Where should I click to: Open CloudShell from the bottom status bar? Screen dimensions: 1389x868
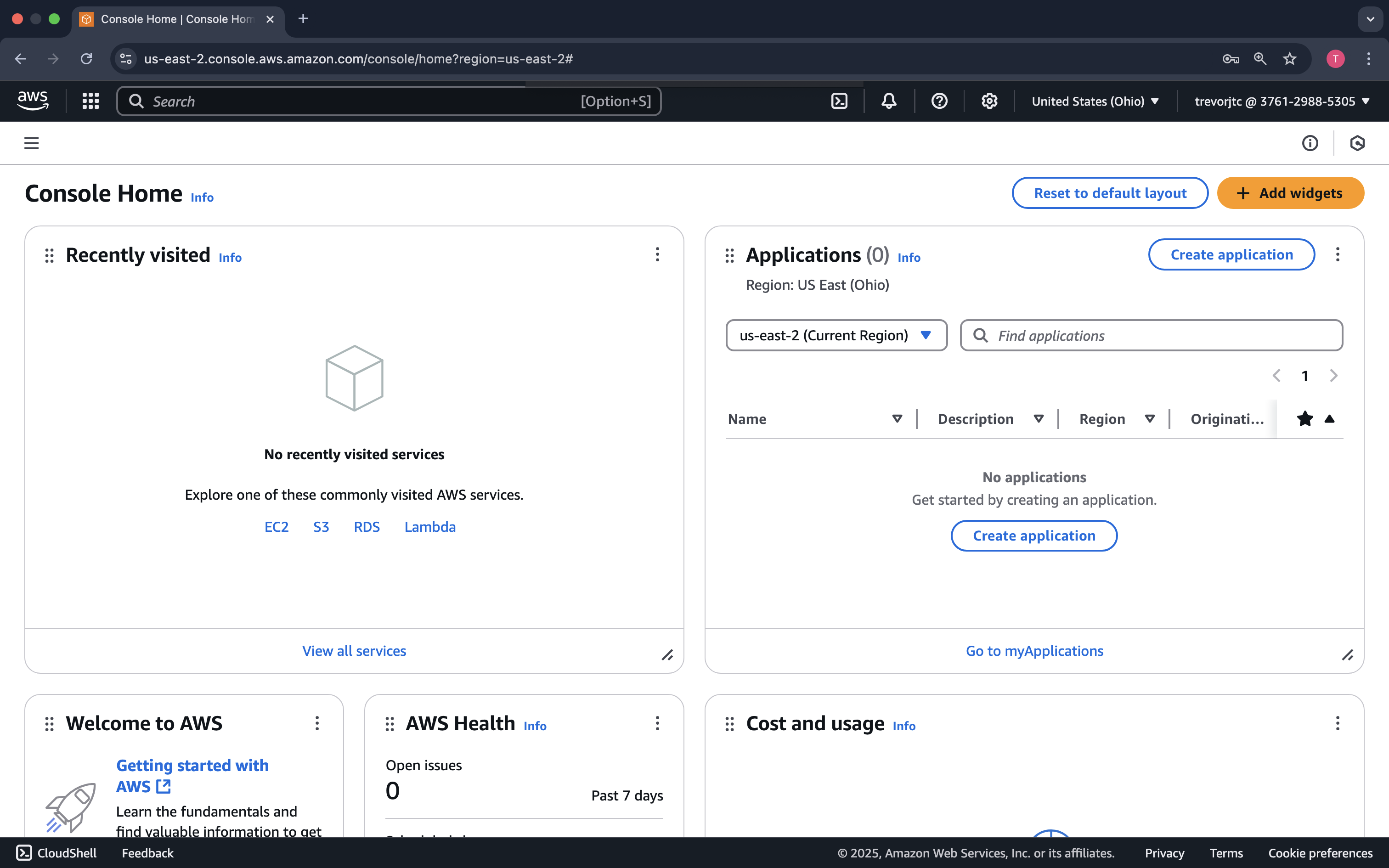point(56,853)
